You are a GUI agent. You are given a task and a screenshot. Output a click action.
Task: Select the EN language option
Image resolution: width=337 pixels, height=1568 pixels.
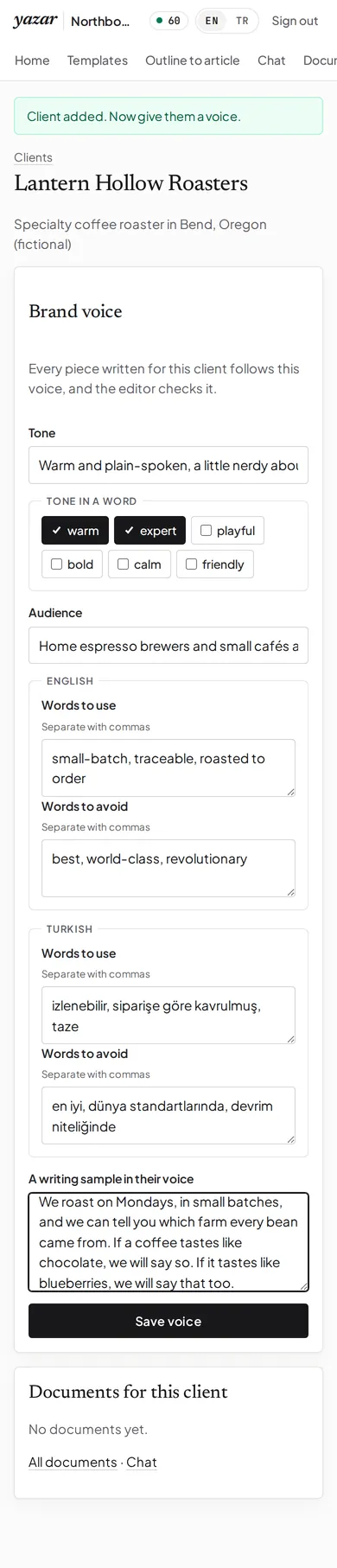pyautogui.click(x=212, y=21)
